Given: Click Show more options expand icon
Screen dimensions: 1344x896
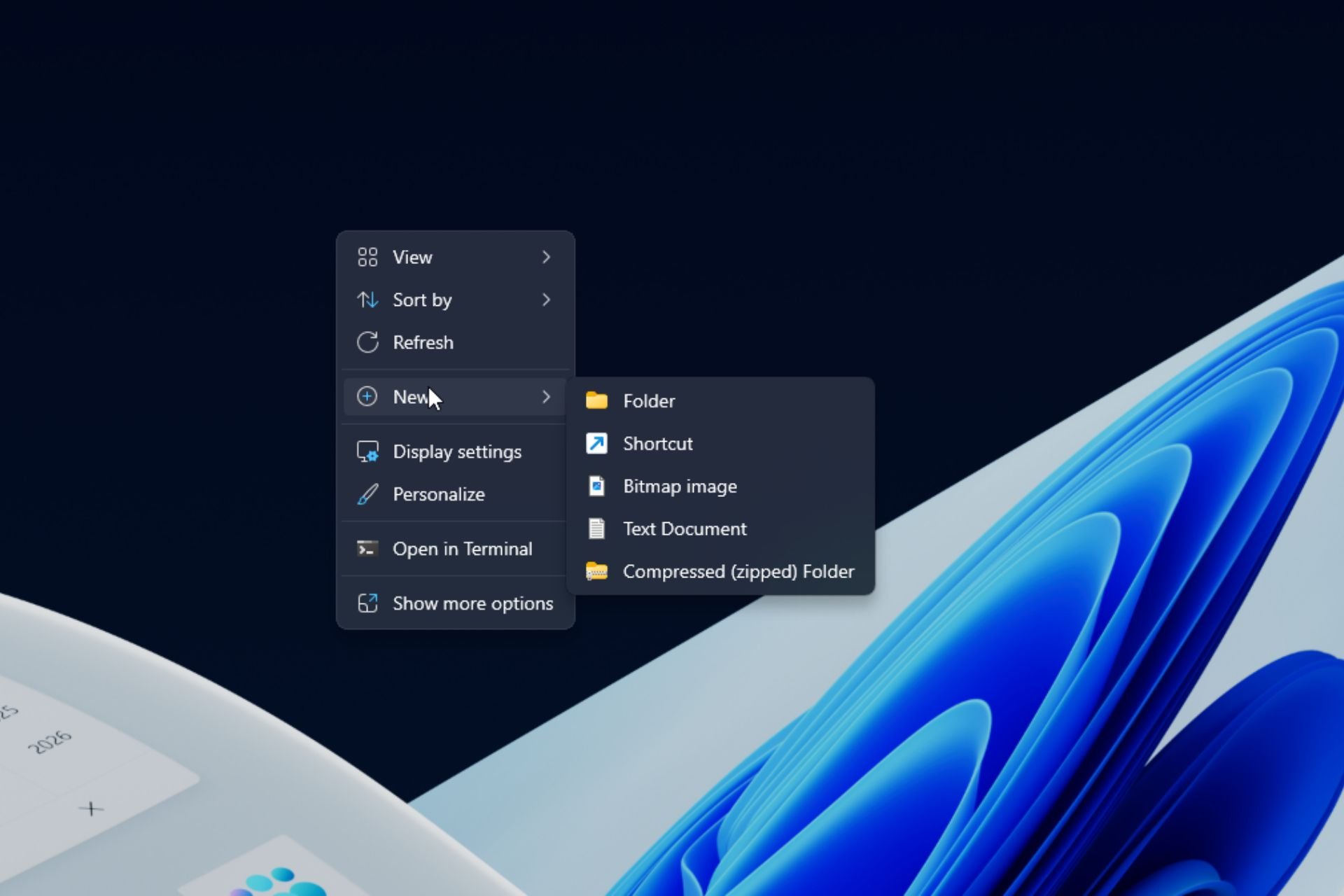Looking at the screenshot, I should [366, 603].
